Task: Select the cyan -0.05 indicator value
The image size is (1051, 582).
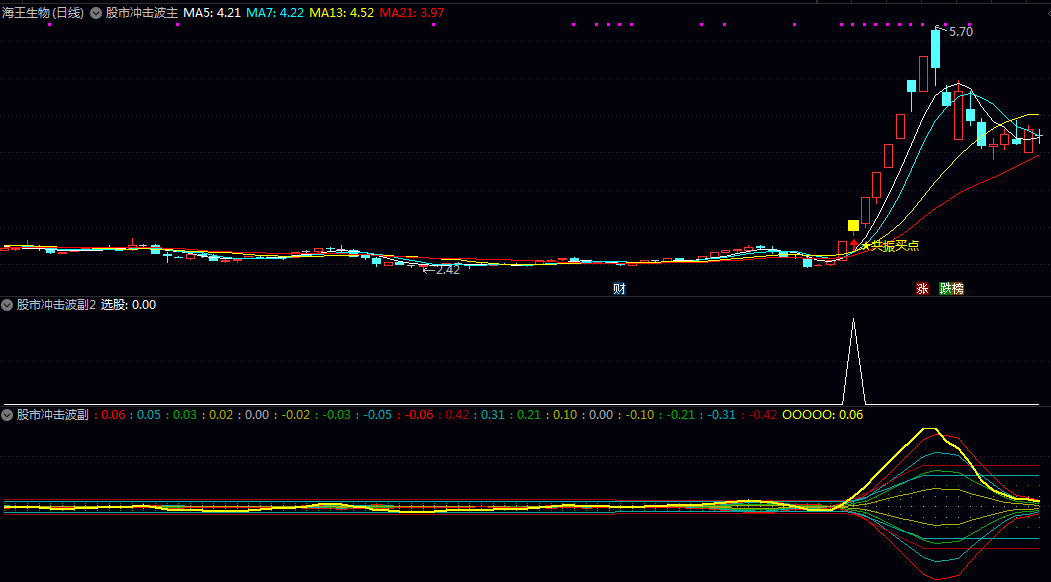Action: point(377,415)
